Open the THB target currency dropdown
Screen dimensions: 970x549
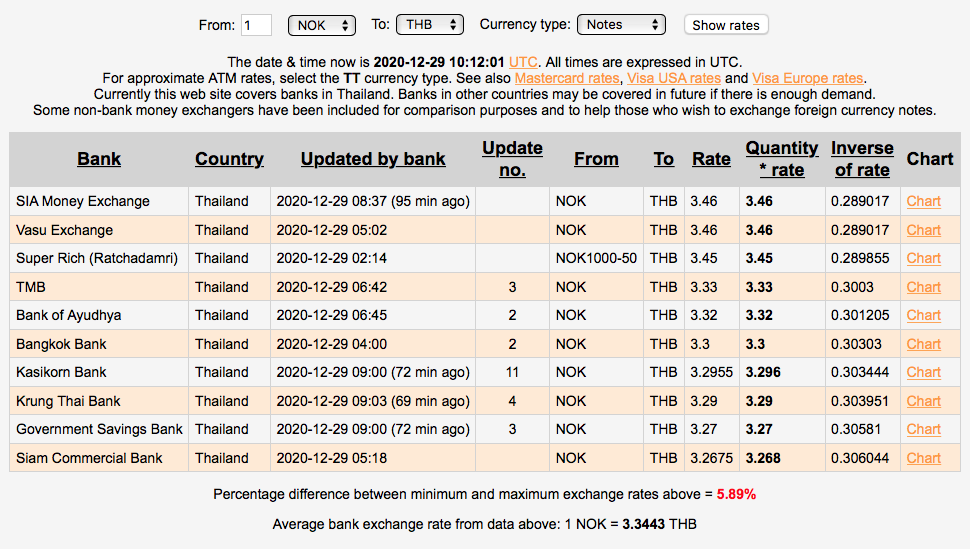pos(429,25)
